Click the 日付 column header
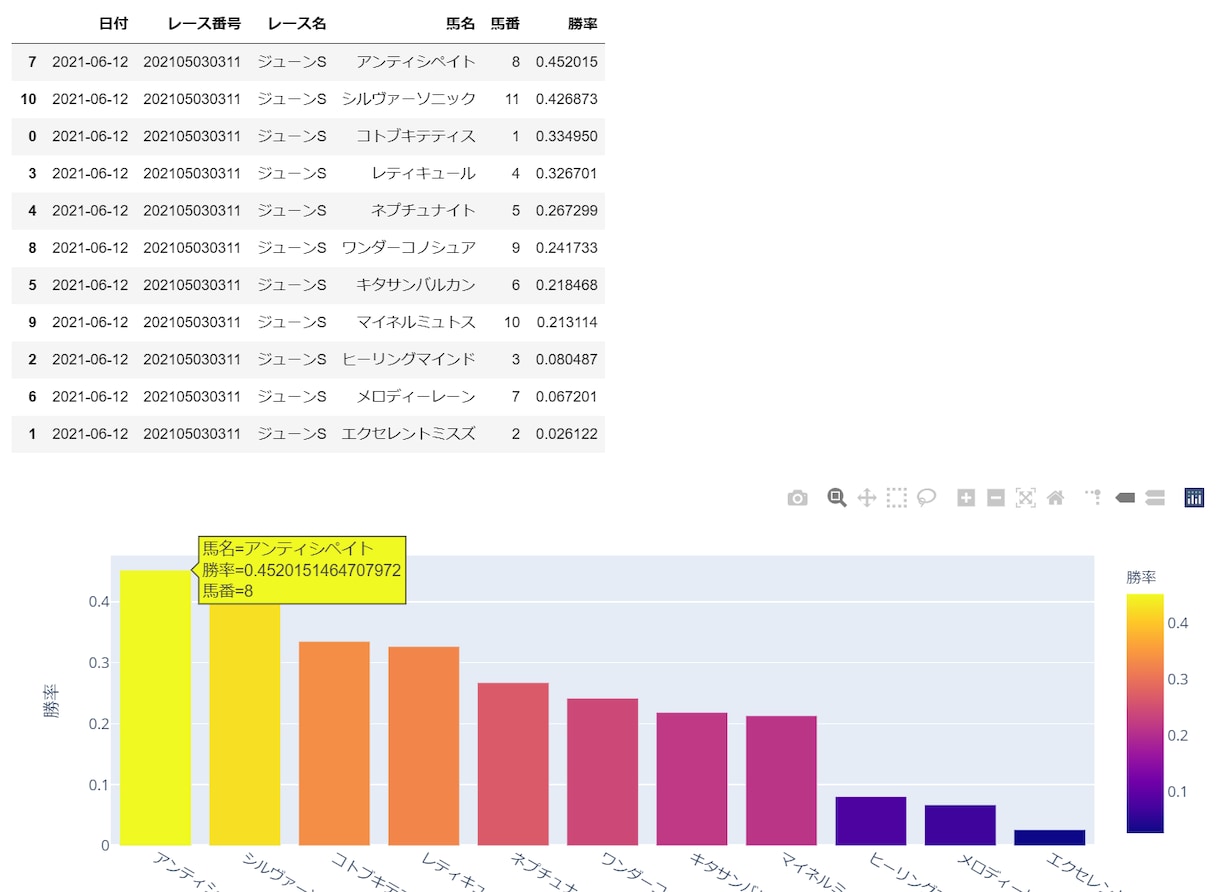Image resolution: width=1220 pixels, height=892 pixels. tap(114, 23)
